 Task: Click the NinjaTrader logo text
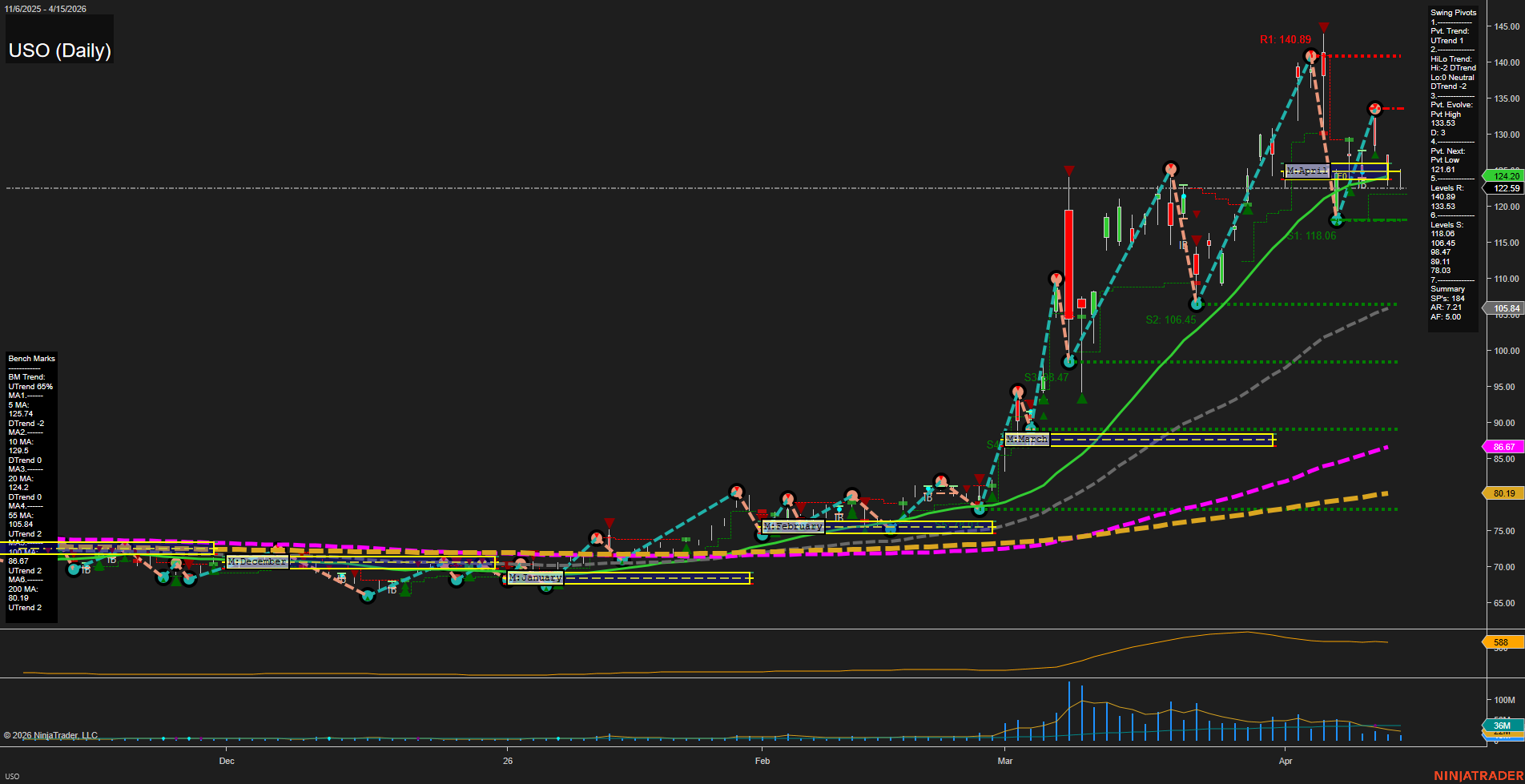click(1477, 775)
